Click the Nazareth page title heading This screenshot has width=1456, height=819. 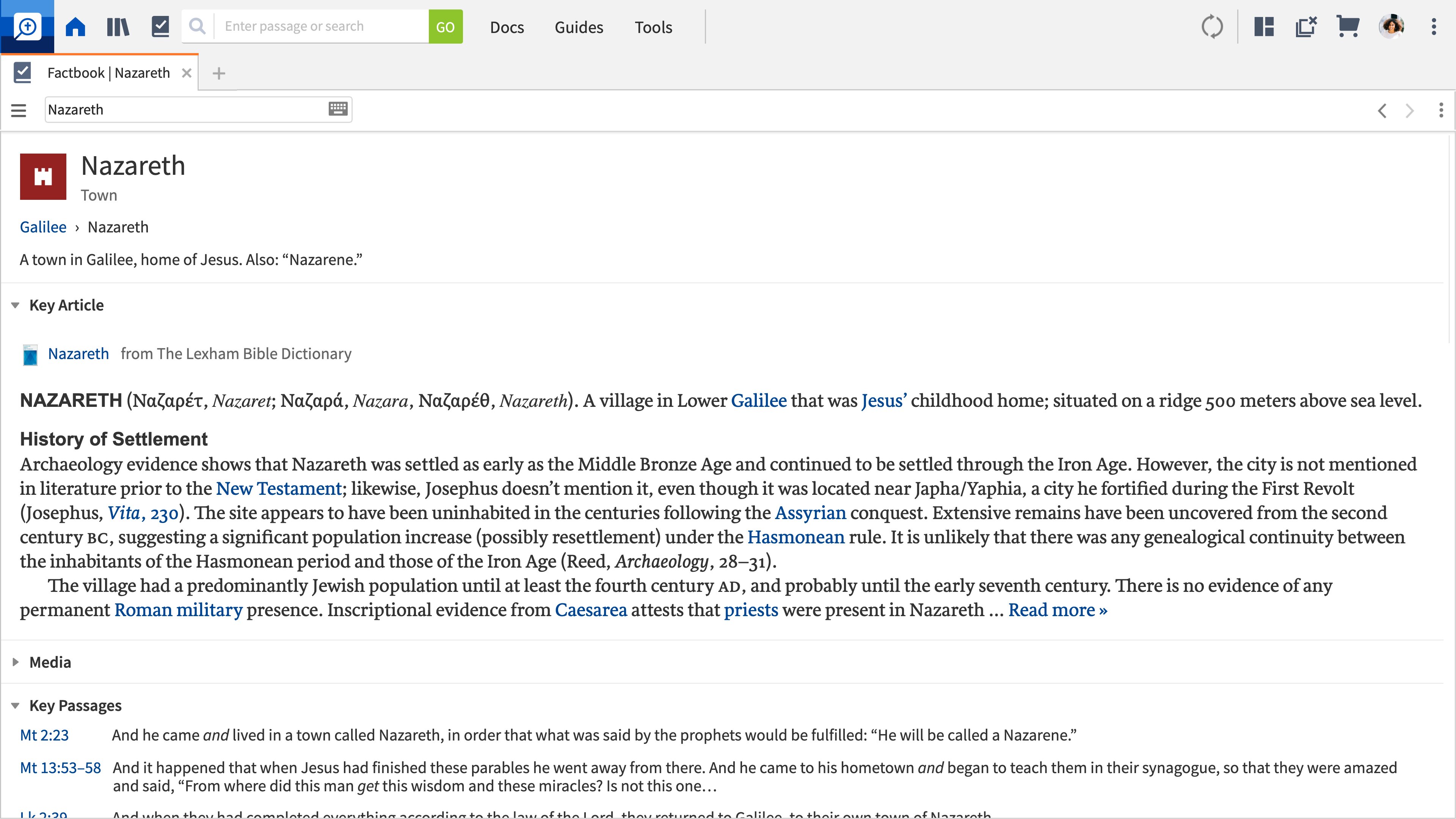click(x=133, y=166)
